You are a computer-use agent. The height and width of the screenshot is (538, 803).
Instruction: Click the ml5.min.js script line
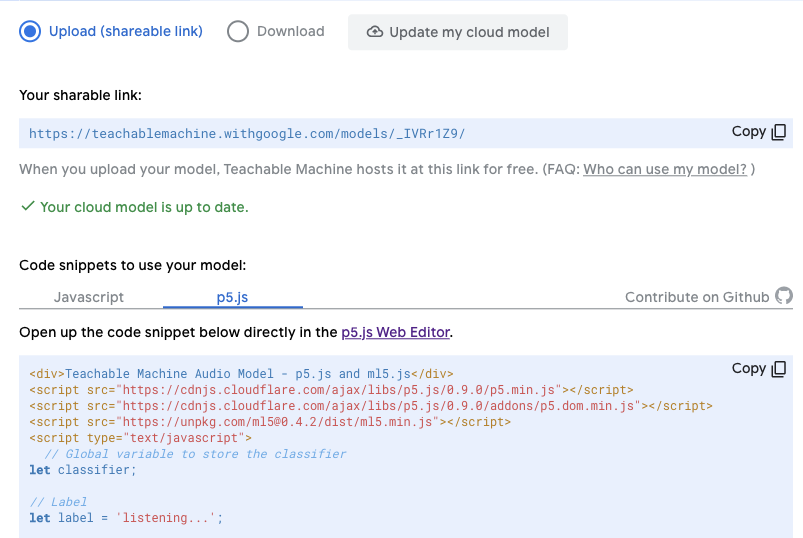click(x=270, y=421)
